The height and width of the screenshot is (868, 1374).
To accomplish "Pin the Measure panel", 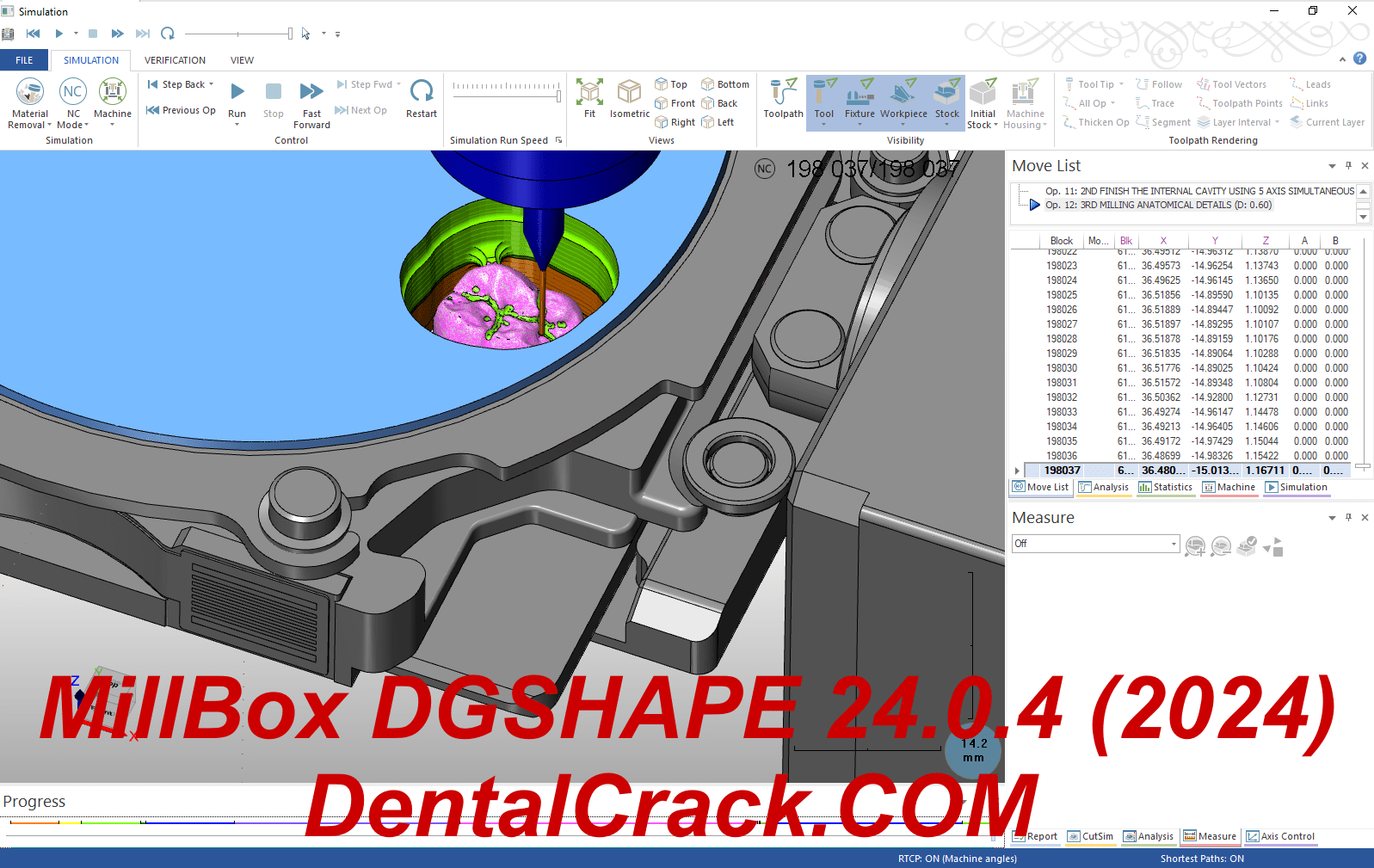I will click(1348, 517).
